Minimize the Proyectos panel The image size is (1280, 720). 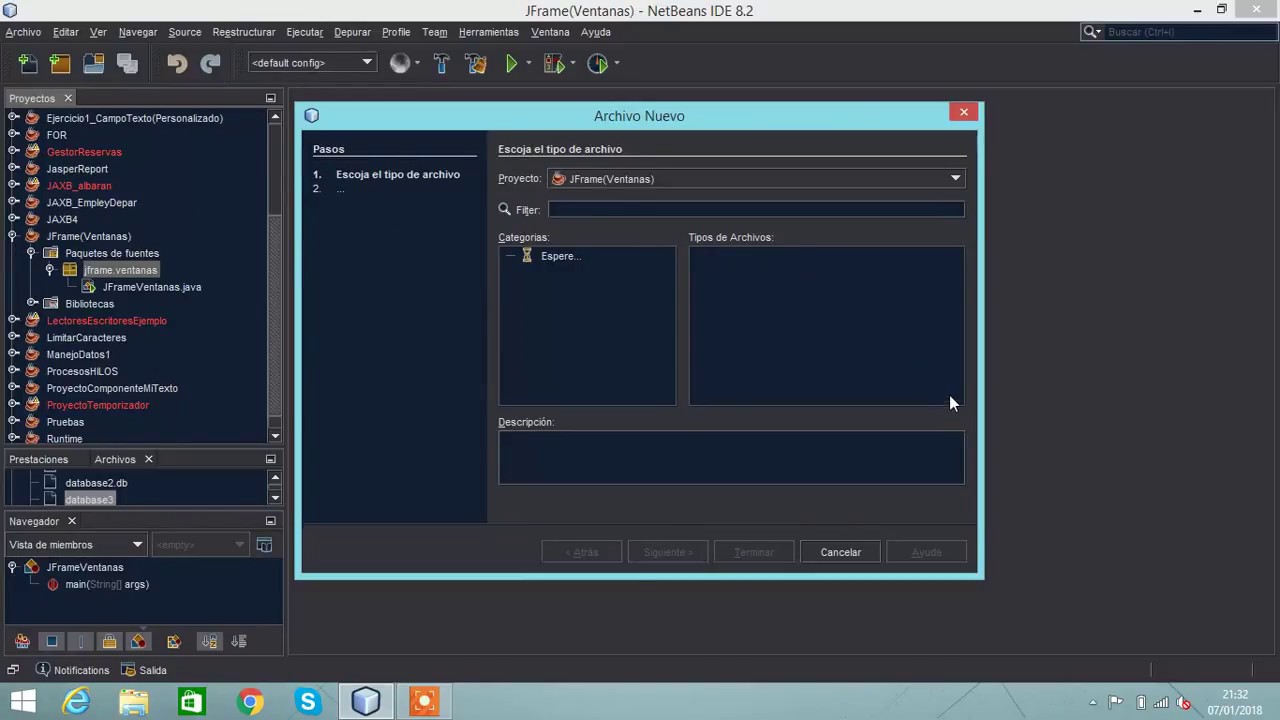click(x=270, y=98)
